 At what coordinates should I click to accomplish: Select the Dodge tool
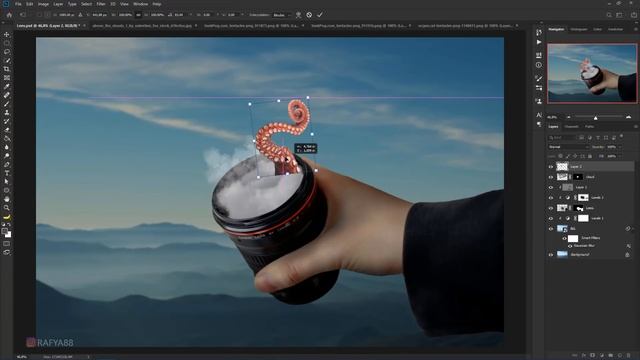click(7, 156)
